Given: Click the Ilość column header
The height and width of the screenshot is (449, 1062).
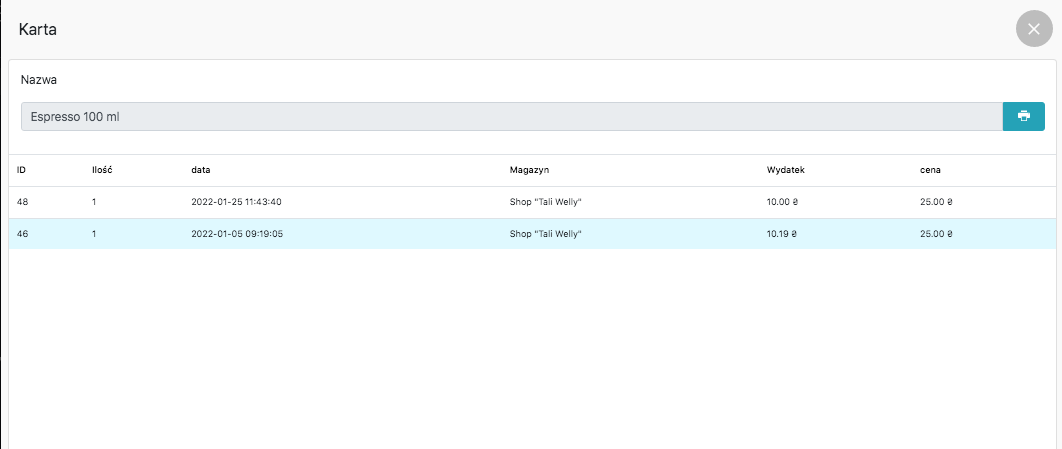Looking at the screenshot, I should point(101,170).
